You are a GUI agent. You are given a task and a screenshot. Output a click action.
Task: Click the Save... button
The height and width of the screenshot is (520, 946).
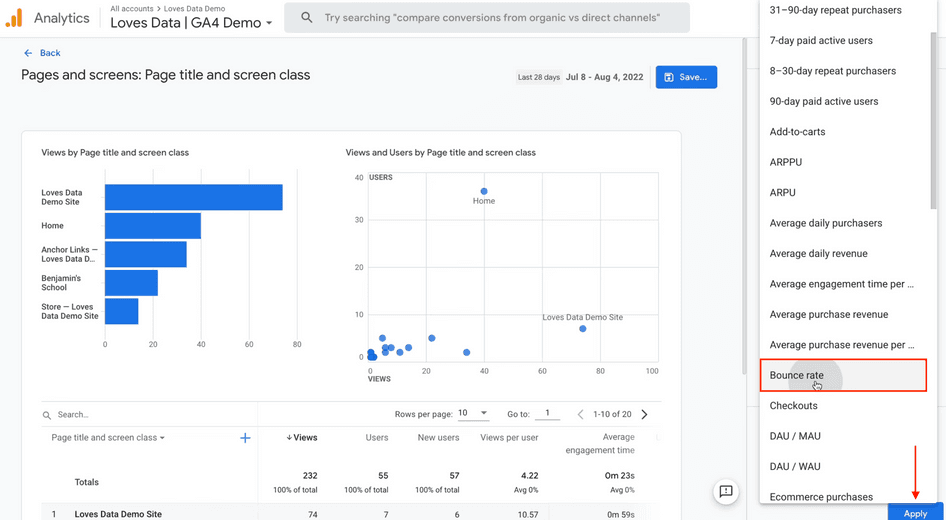coord(687,77)
